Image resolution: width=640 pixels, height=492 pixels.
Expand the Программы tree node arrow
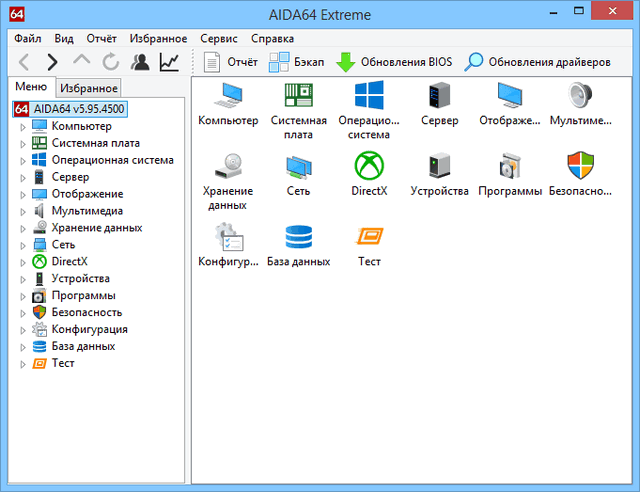click(23, 296)
